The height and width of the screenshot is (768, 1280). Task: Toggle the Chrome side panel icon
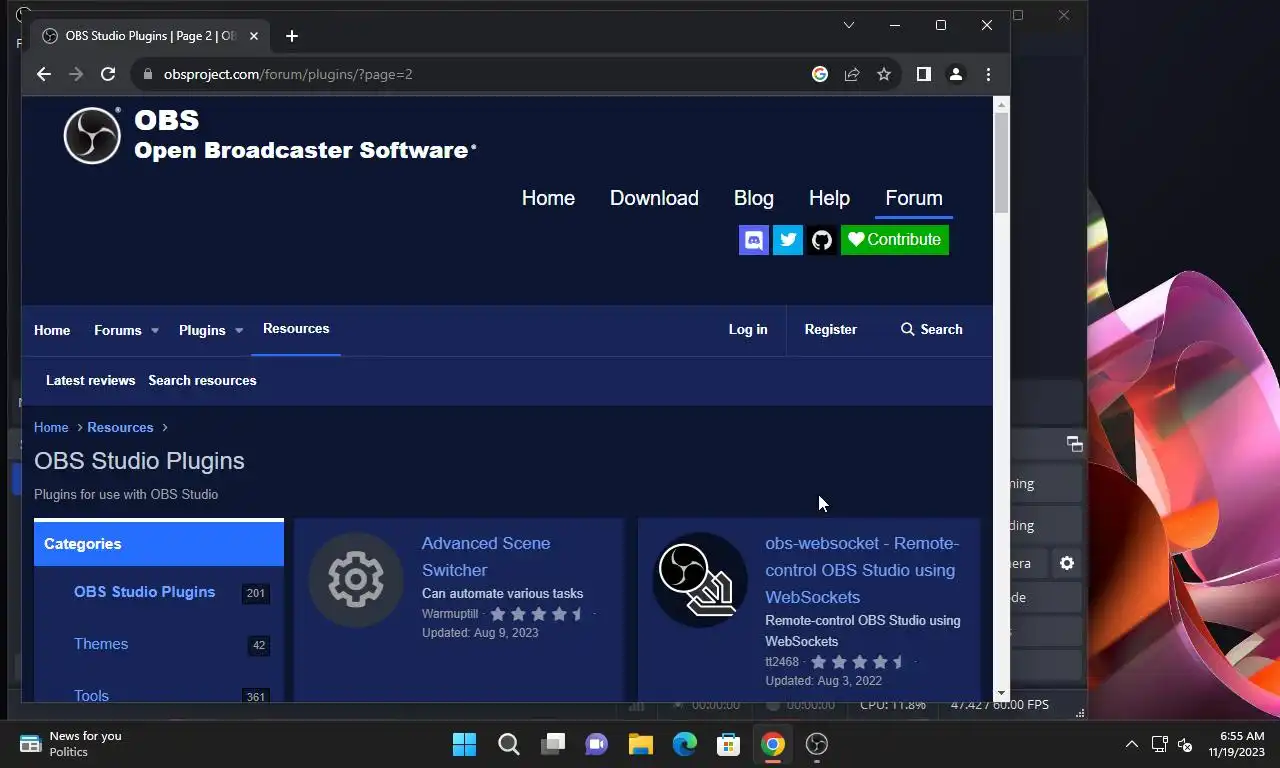coord(924,74)
